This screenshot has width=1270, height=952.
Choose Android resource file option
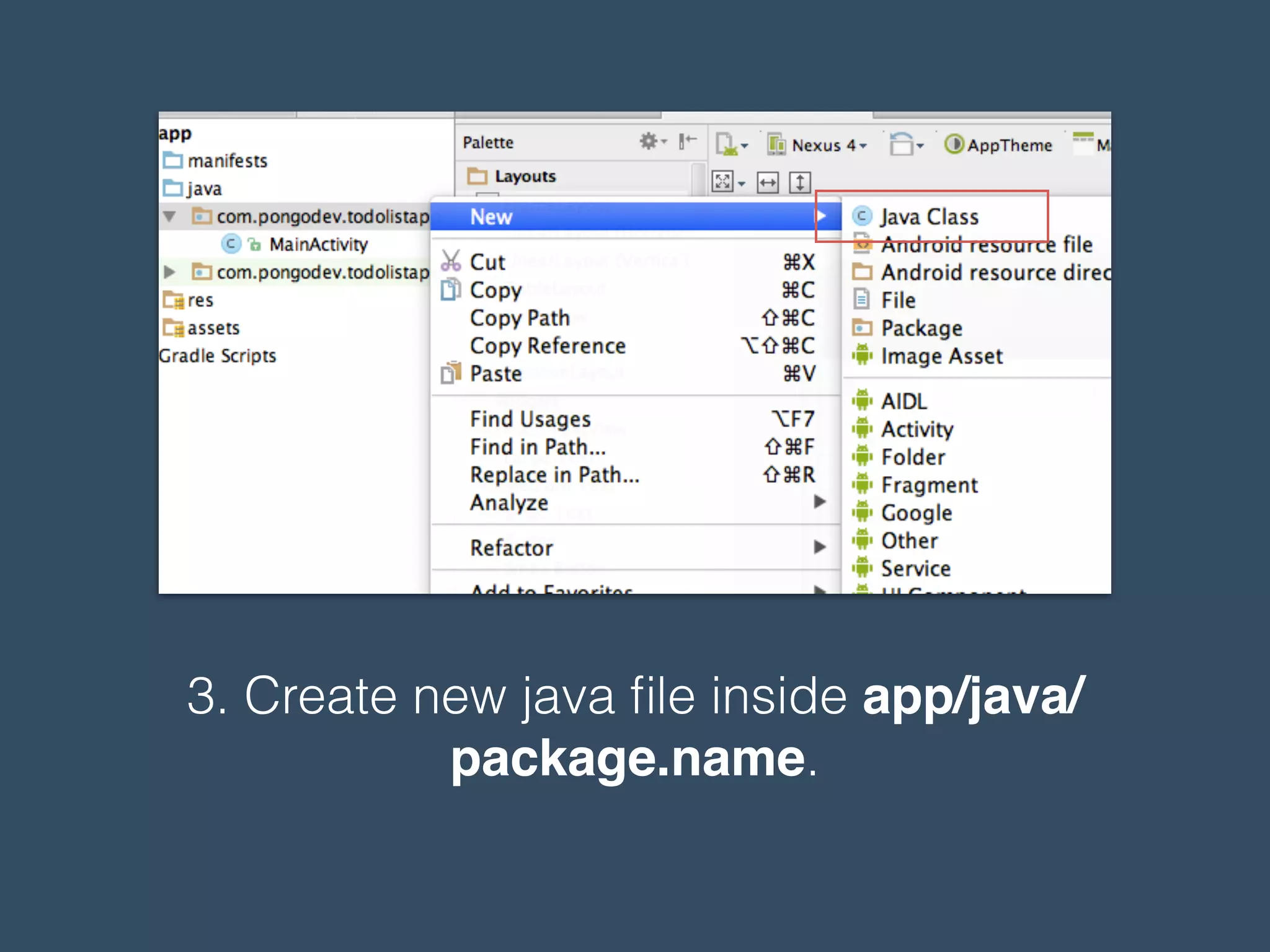977,244
